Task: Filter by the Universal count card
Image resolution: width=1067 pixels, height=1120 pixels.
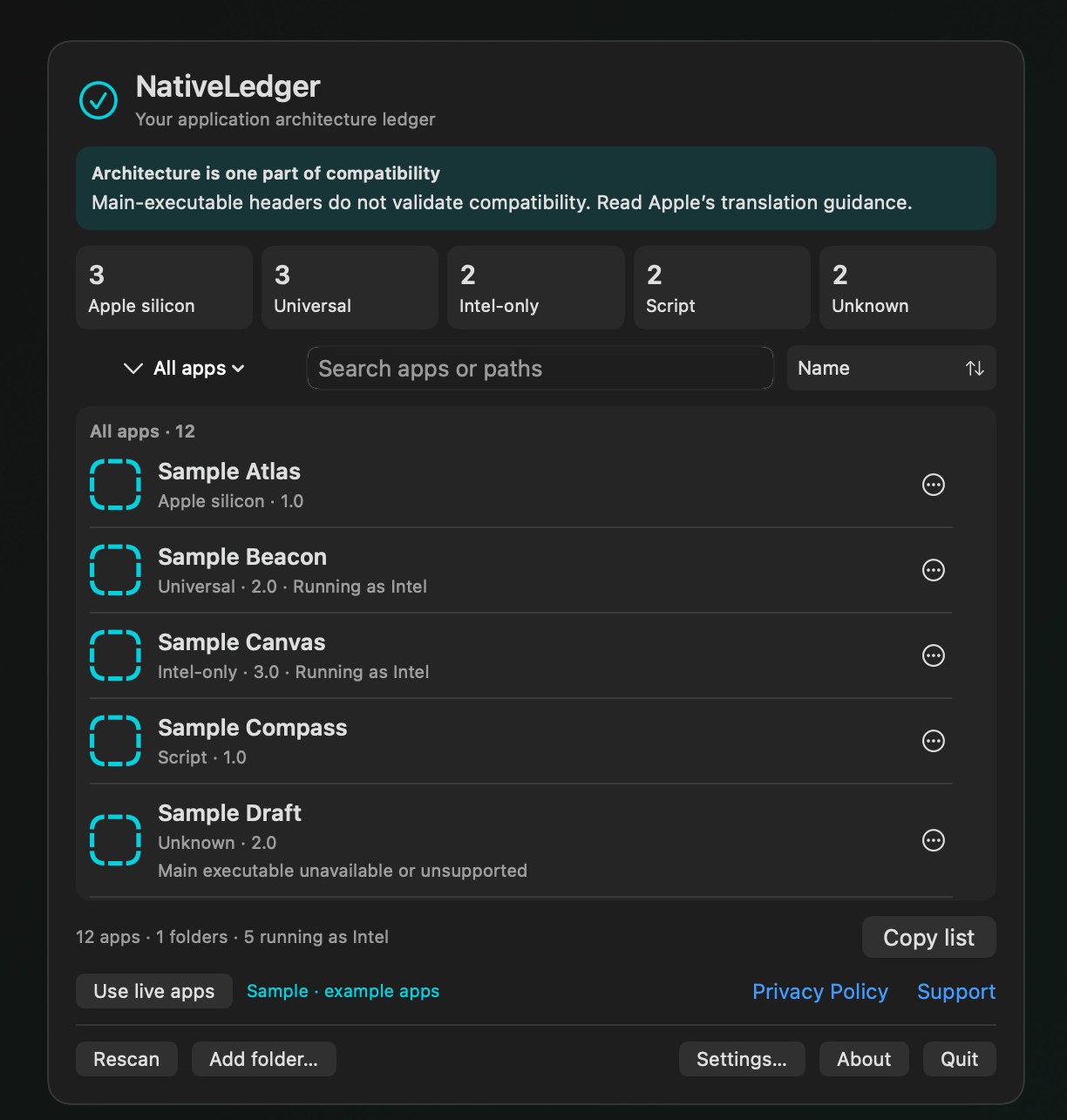Action: click(350, 288)
